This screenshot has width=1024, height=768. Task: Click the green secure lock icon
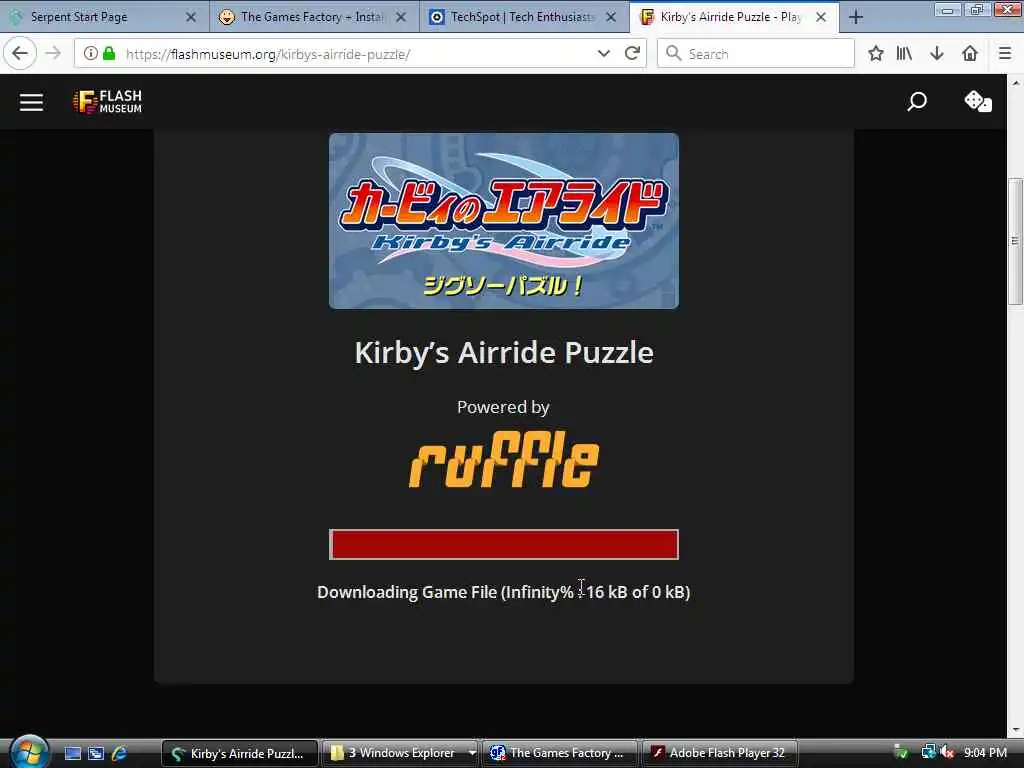pyautogui.click(x=110, y=54)
